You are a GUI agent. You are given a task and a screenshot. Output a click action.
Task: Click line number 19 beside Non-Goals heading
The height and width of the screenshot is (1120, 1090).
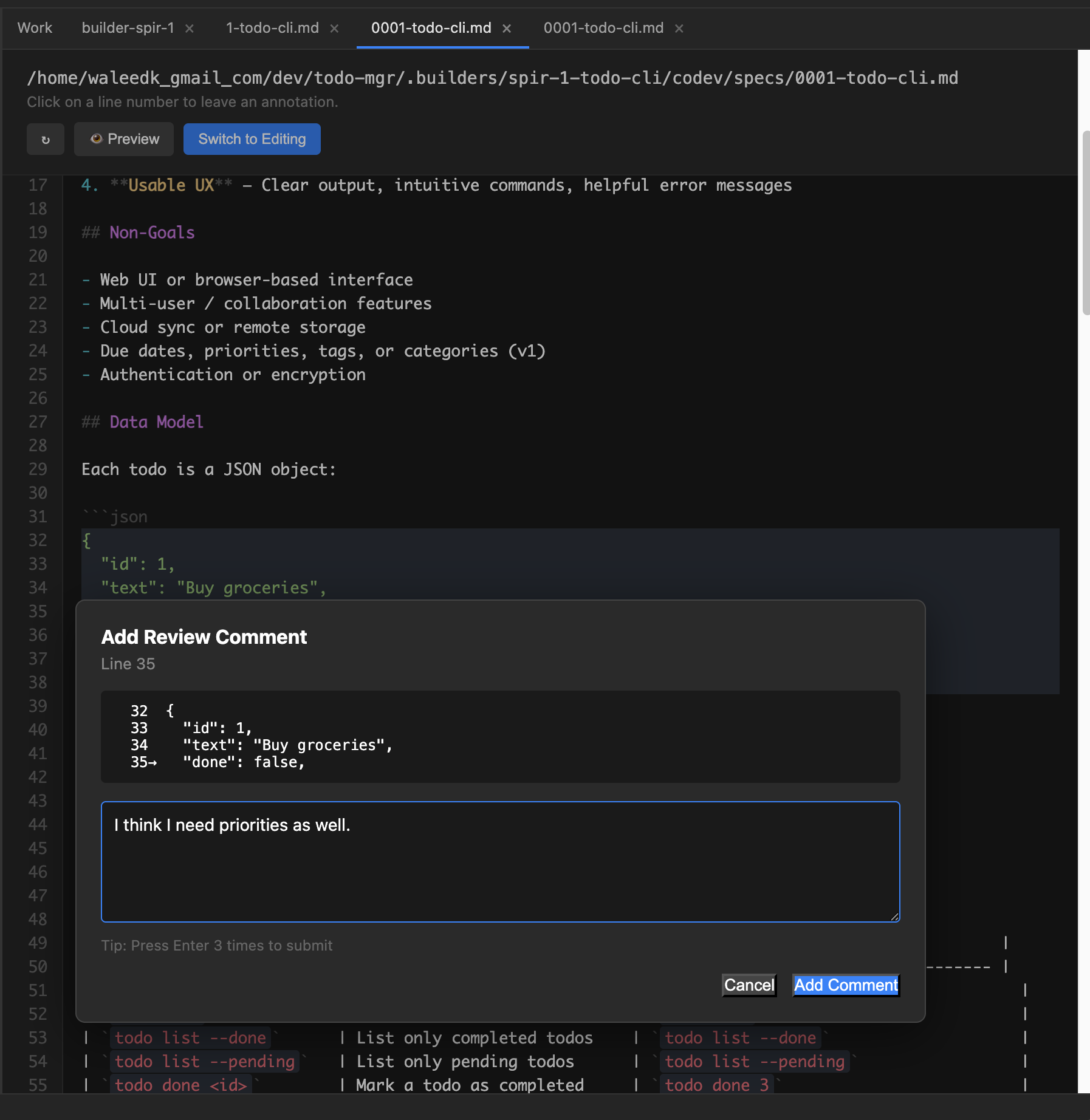[x=38, y=233]
